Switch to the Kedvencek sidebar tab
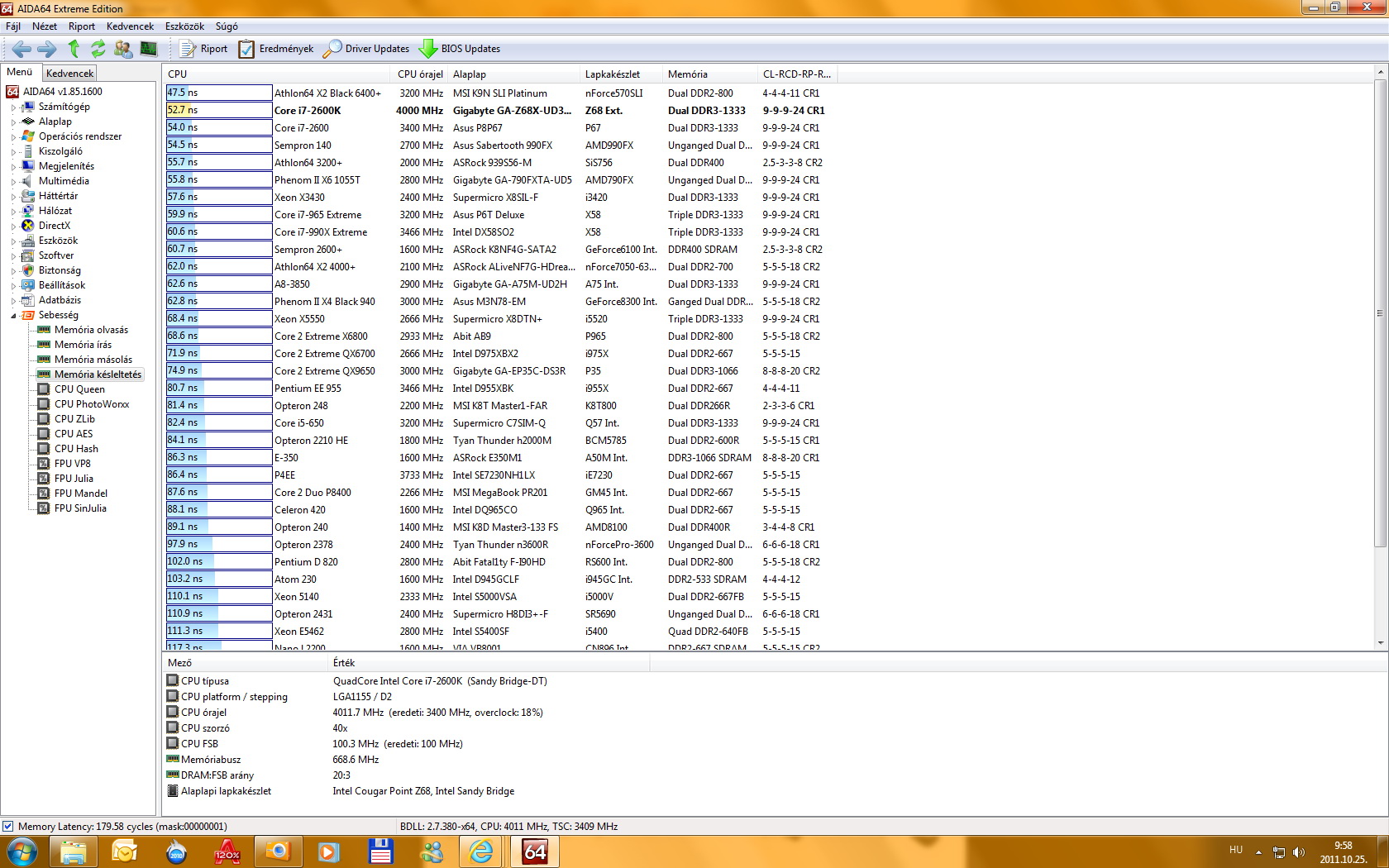Image resolution: width=1389 pixels, height=868 pixels. pos(70,73)
